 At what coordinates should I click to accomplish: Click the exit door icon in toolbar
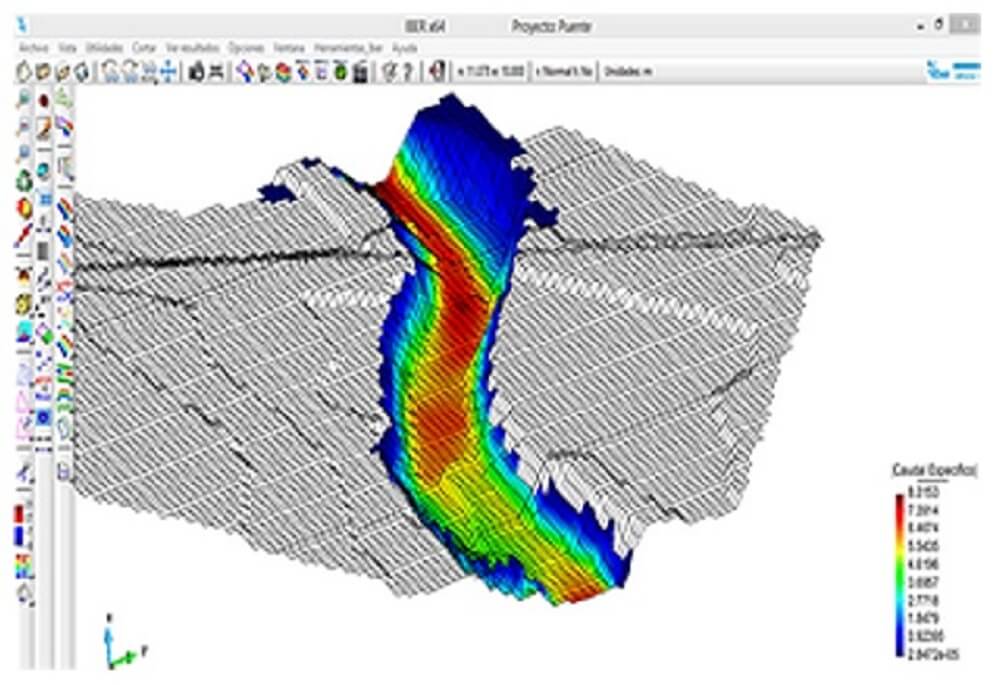tap(436, 71)
